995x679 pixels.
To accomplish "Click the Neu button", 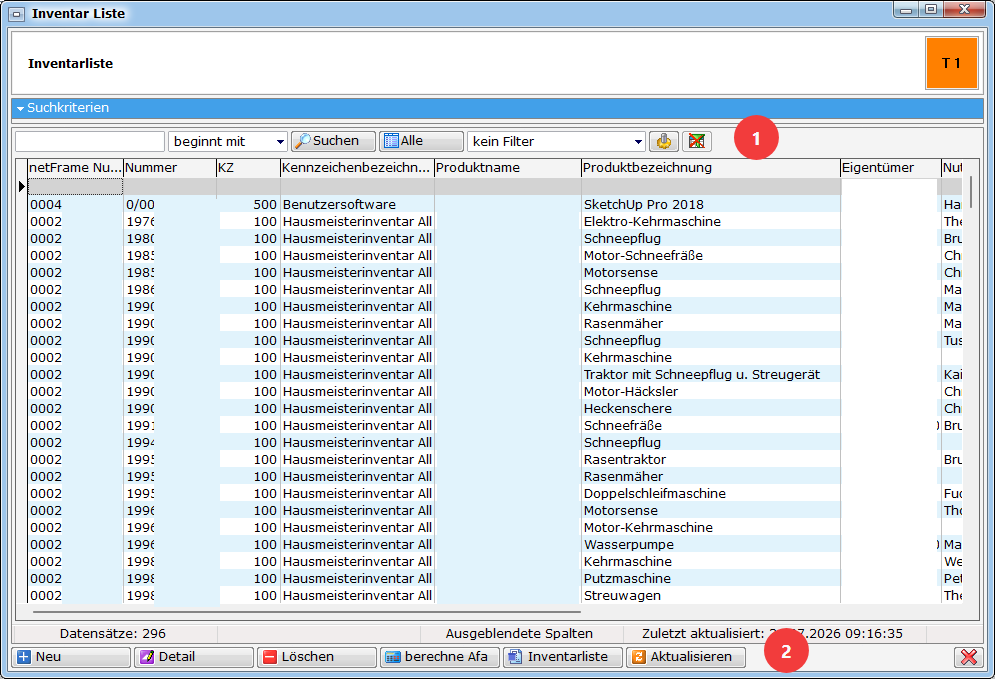I will (x=71, y=657).
